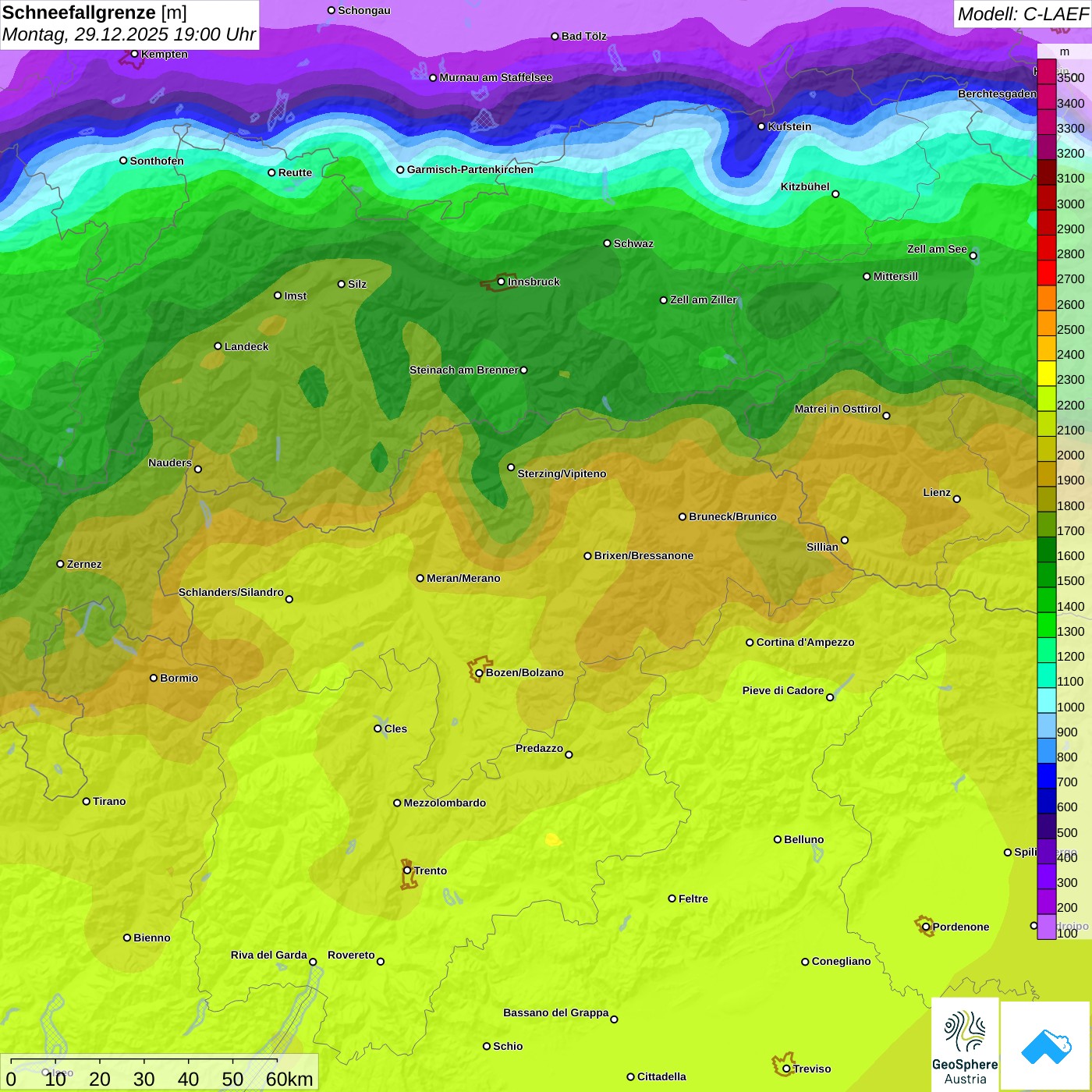Click the 'Mittersill' label

[x=895, y=276]
